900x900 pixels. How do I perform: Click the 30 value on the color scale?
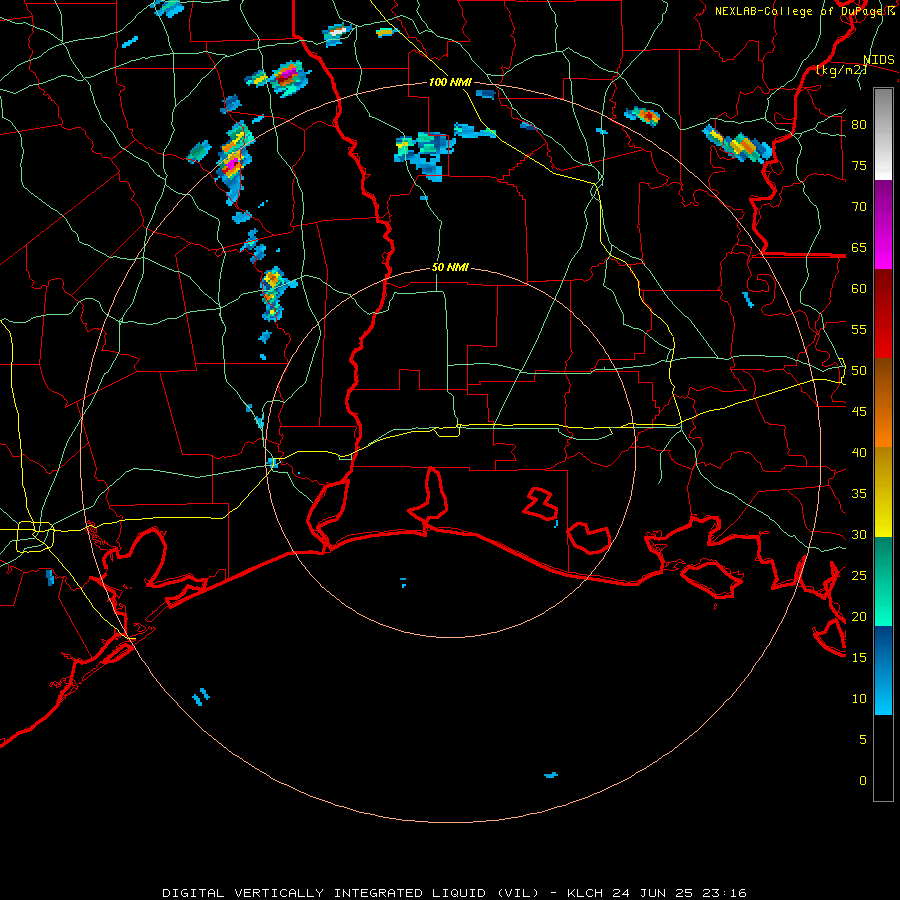(859, 534)
